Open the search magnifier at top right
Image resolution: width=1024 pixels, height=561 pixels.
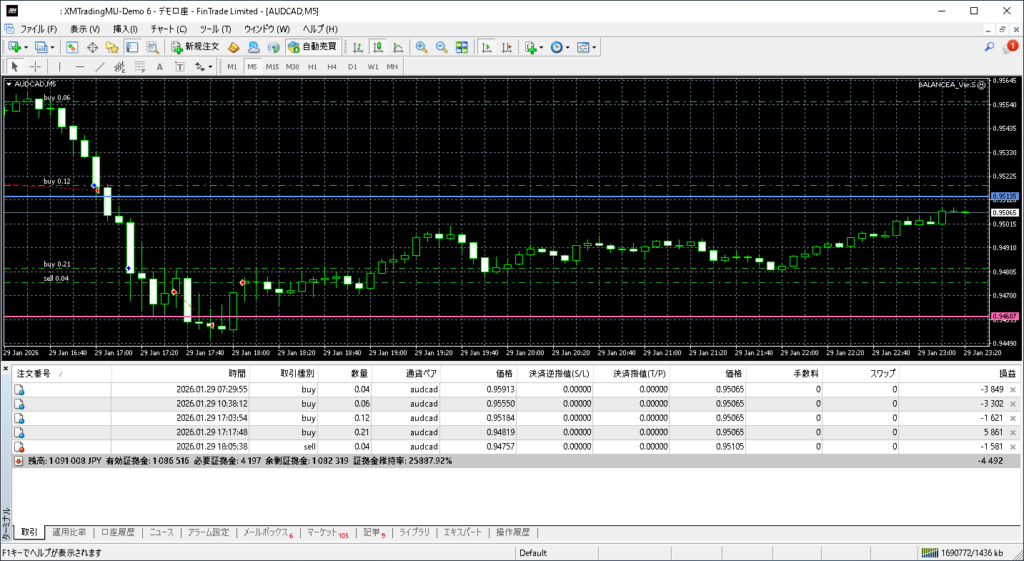(989, 47)
